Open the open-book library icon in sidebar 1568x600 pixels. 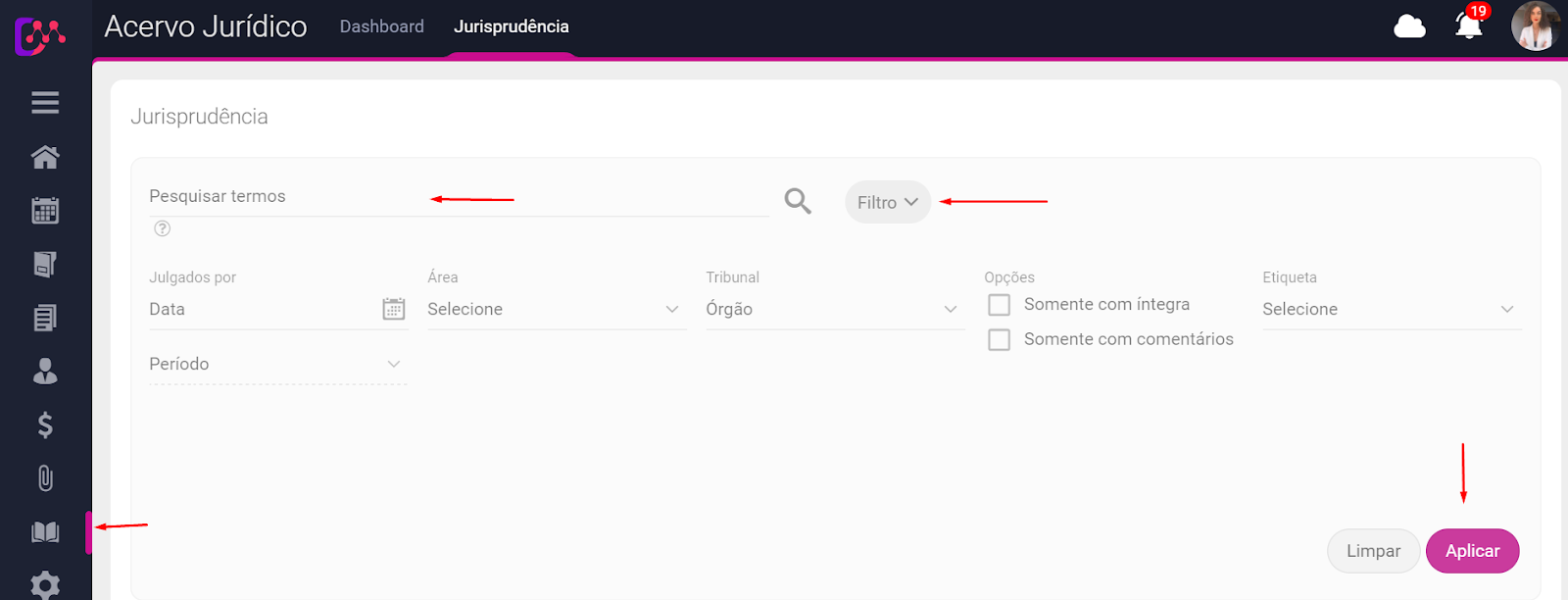tap(45, 532)
